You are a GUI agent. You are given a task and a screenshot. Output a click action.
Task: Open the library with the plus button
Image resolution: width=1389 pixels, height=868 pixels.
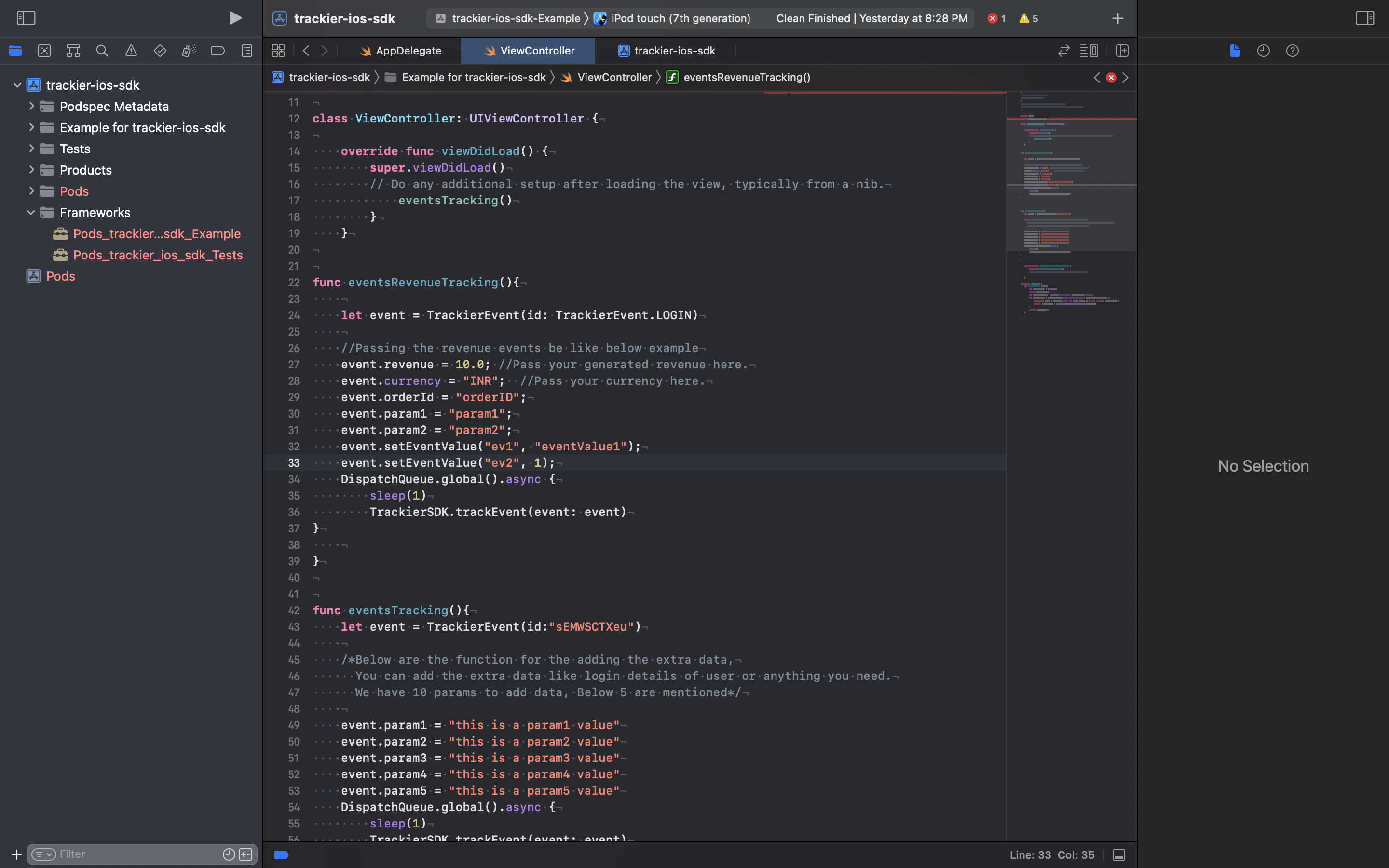click(x=1117, y=18)
